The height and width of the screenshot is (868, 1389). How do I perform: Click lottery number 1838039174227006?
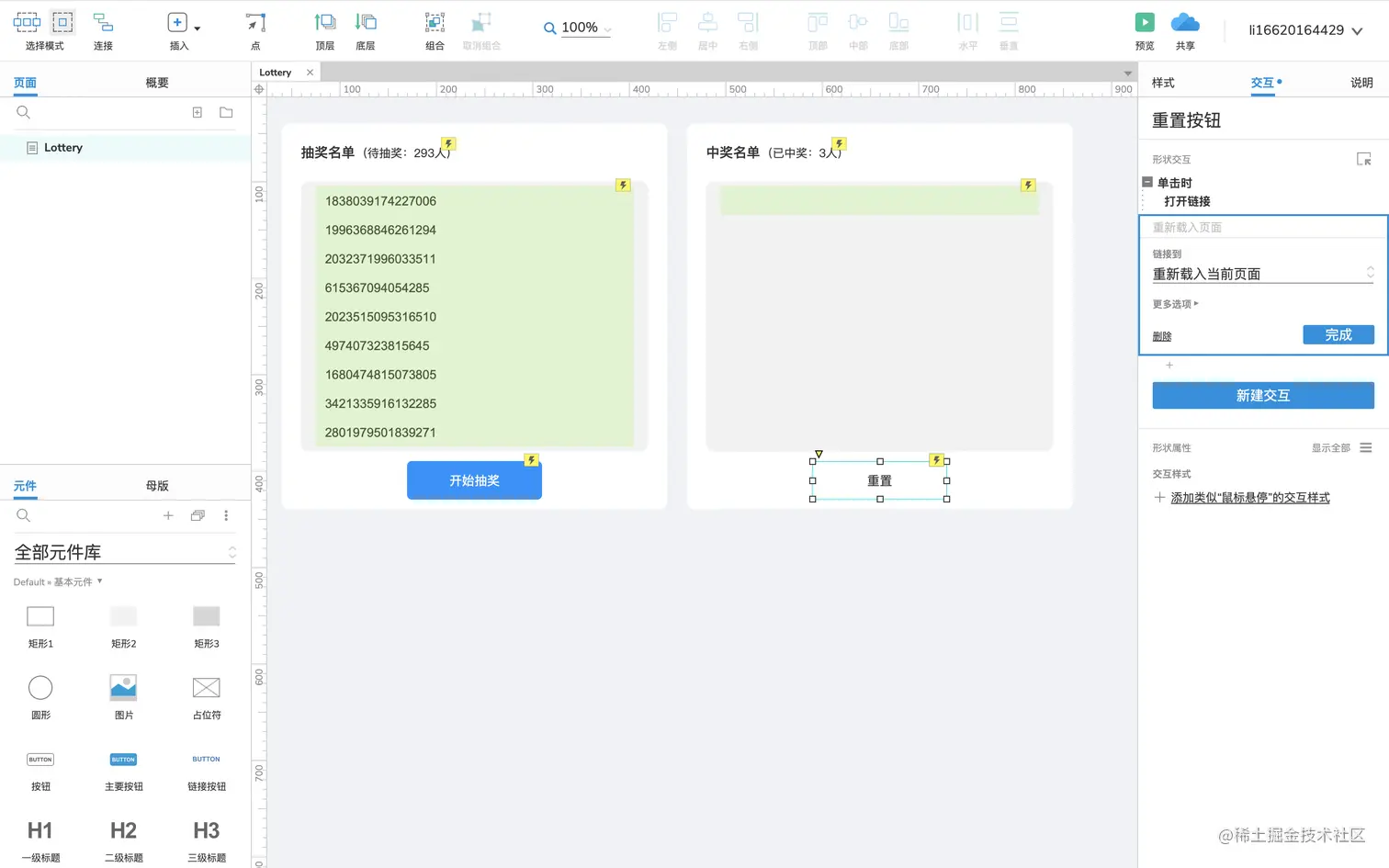click(380, 201)
